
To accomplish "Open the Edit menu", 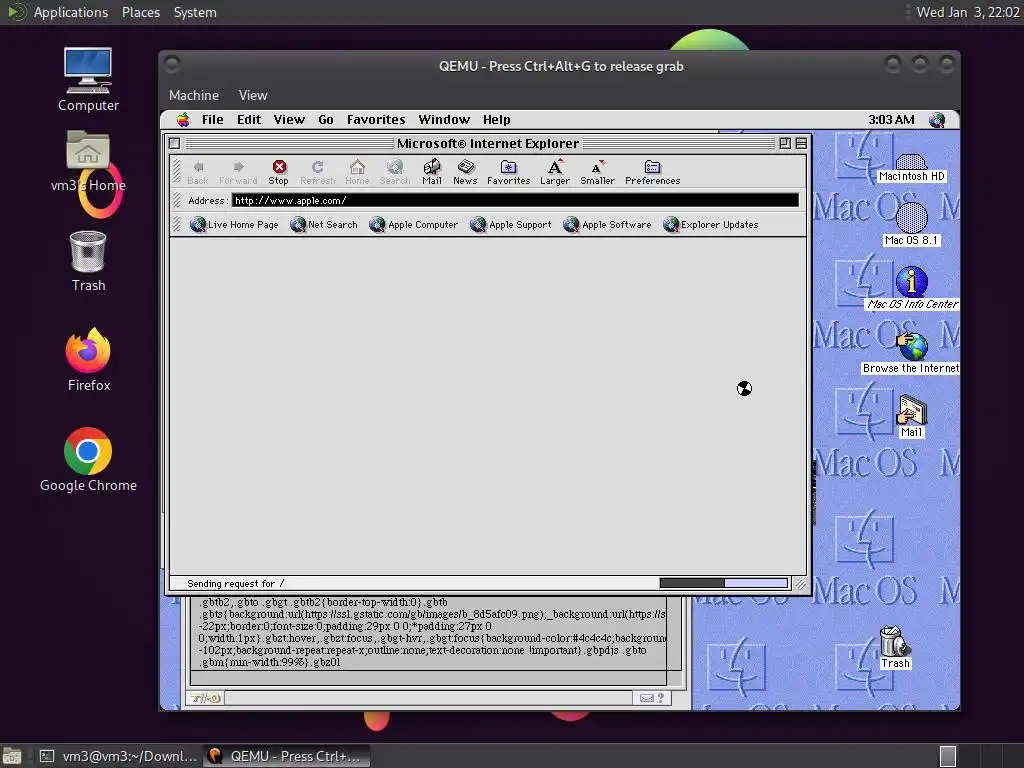I will [x=249, y=120].
